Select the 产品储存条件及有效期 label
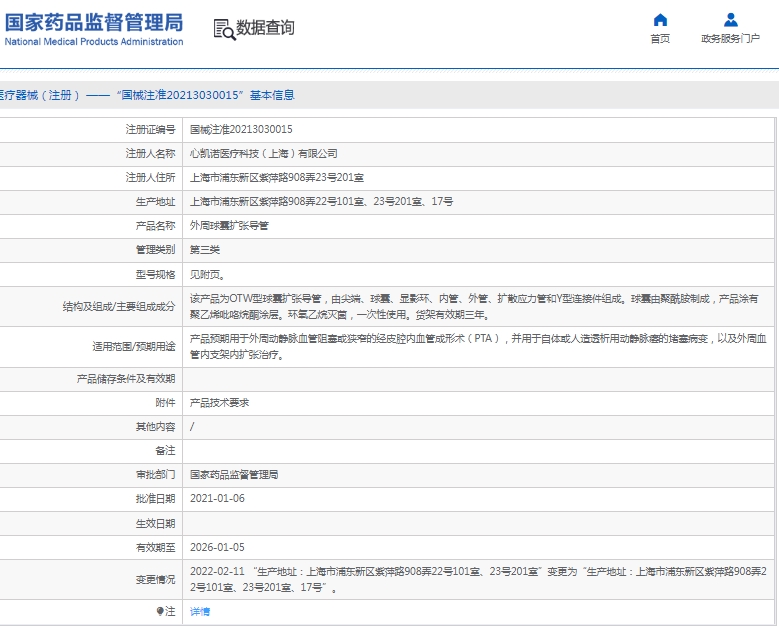This screenshot has width=779, height=631. [x=126, y=379]
